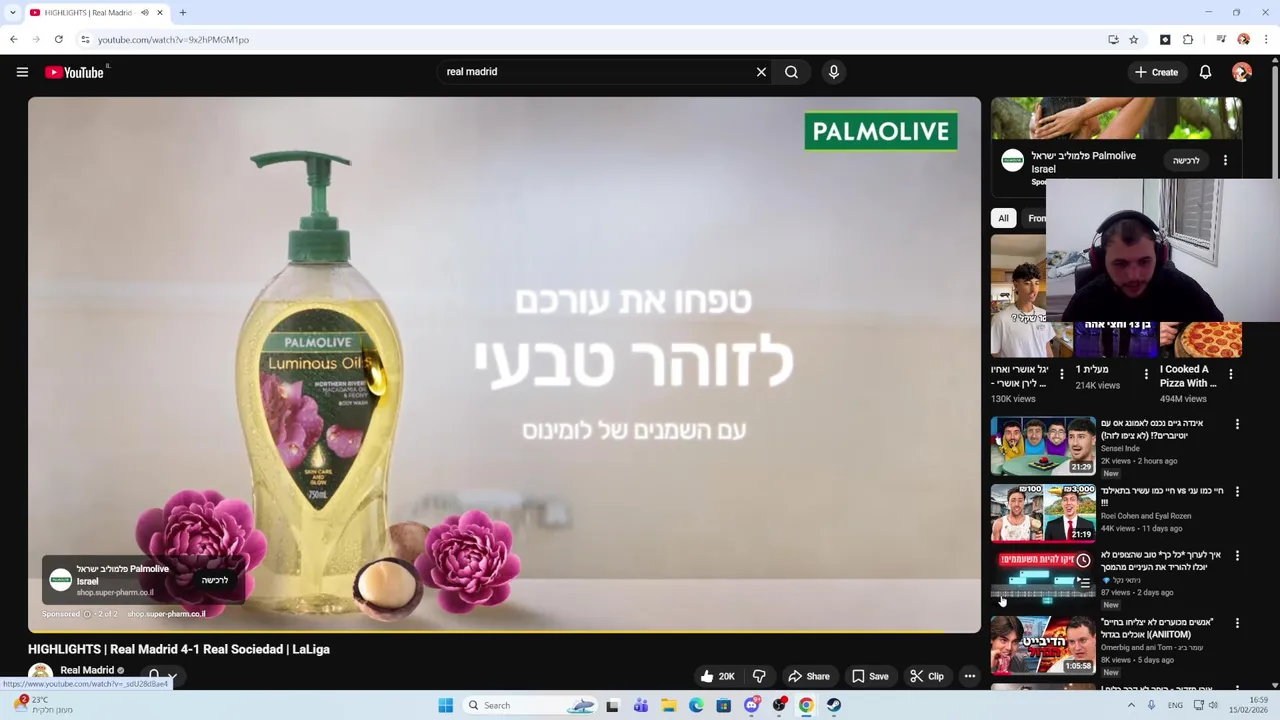Go back in Chrome
This screenshot has height=720, width=1280.
coord(13,39)
